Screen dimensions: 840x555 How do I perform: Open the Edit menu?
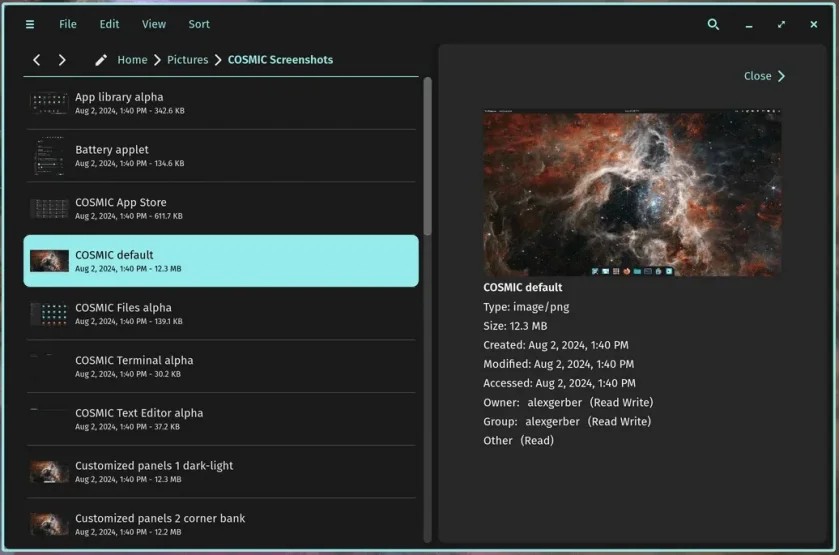coord(109,24)
